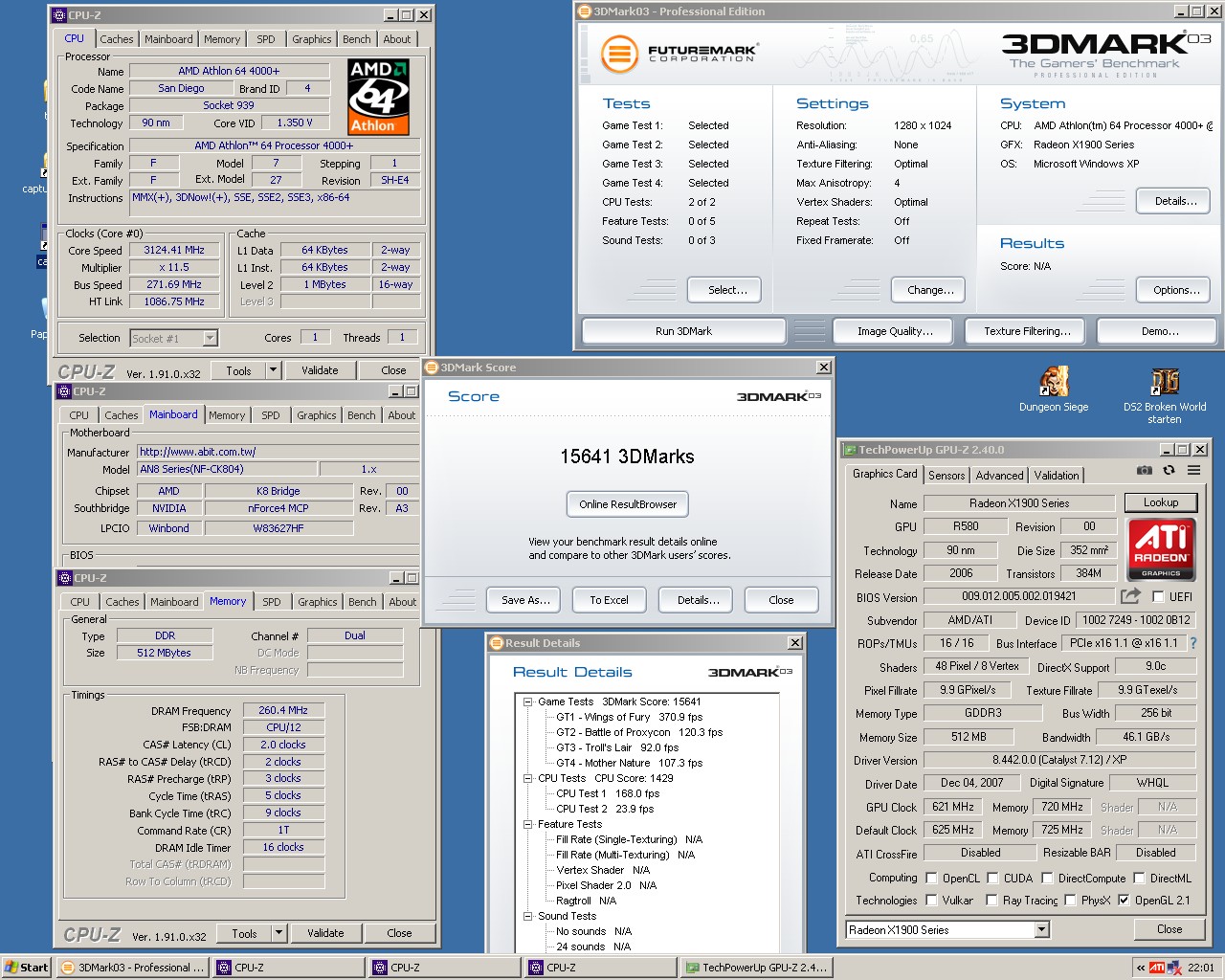Click TechPowerUp GPU-Z taskbar button
This screenshot has height=980, width=1225.
coord(757,968)
